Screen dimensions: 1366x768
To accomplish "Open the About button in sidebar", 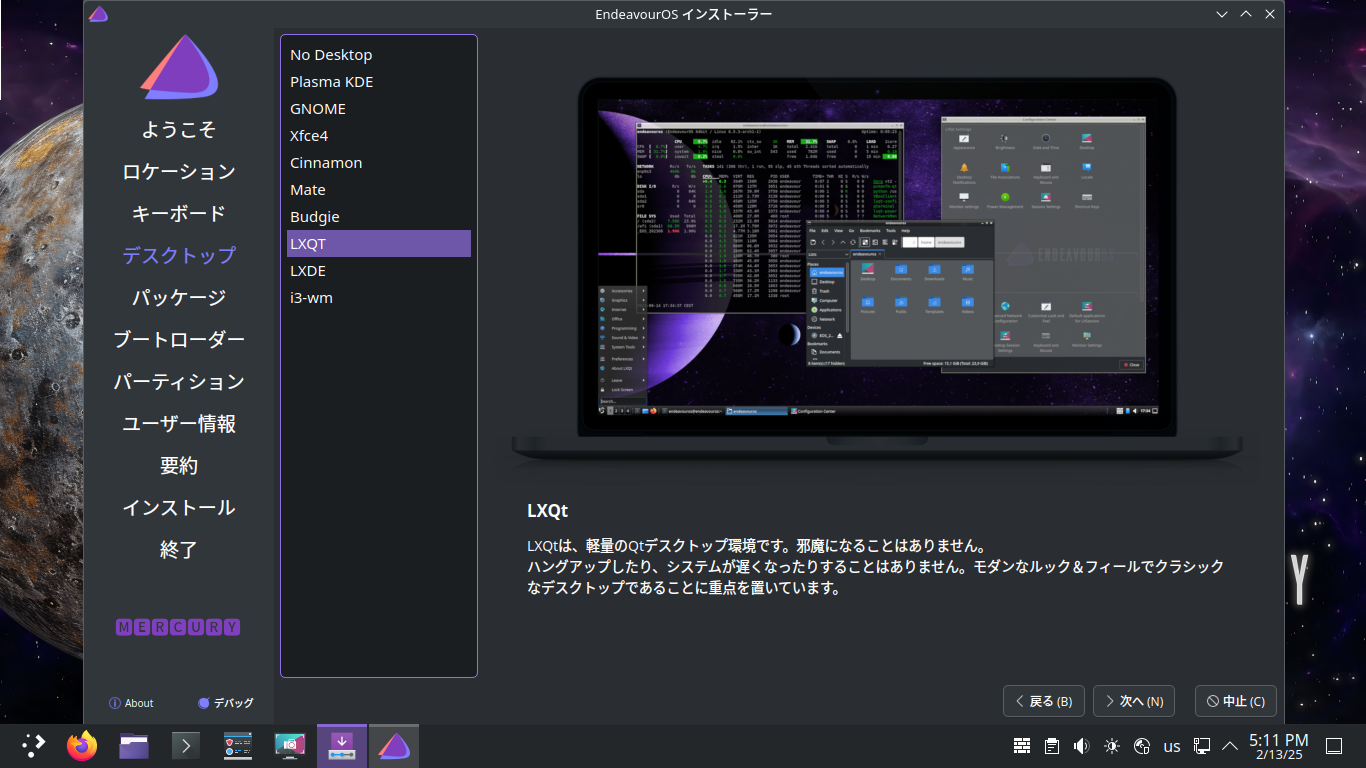I will 131,703.
